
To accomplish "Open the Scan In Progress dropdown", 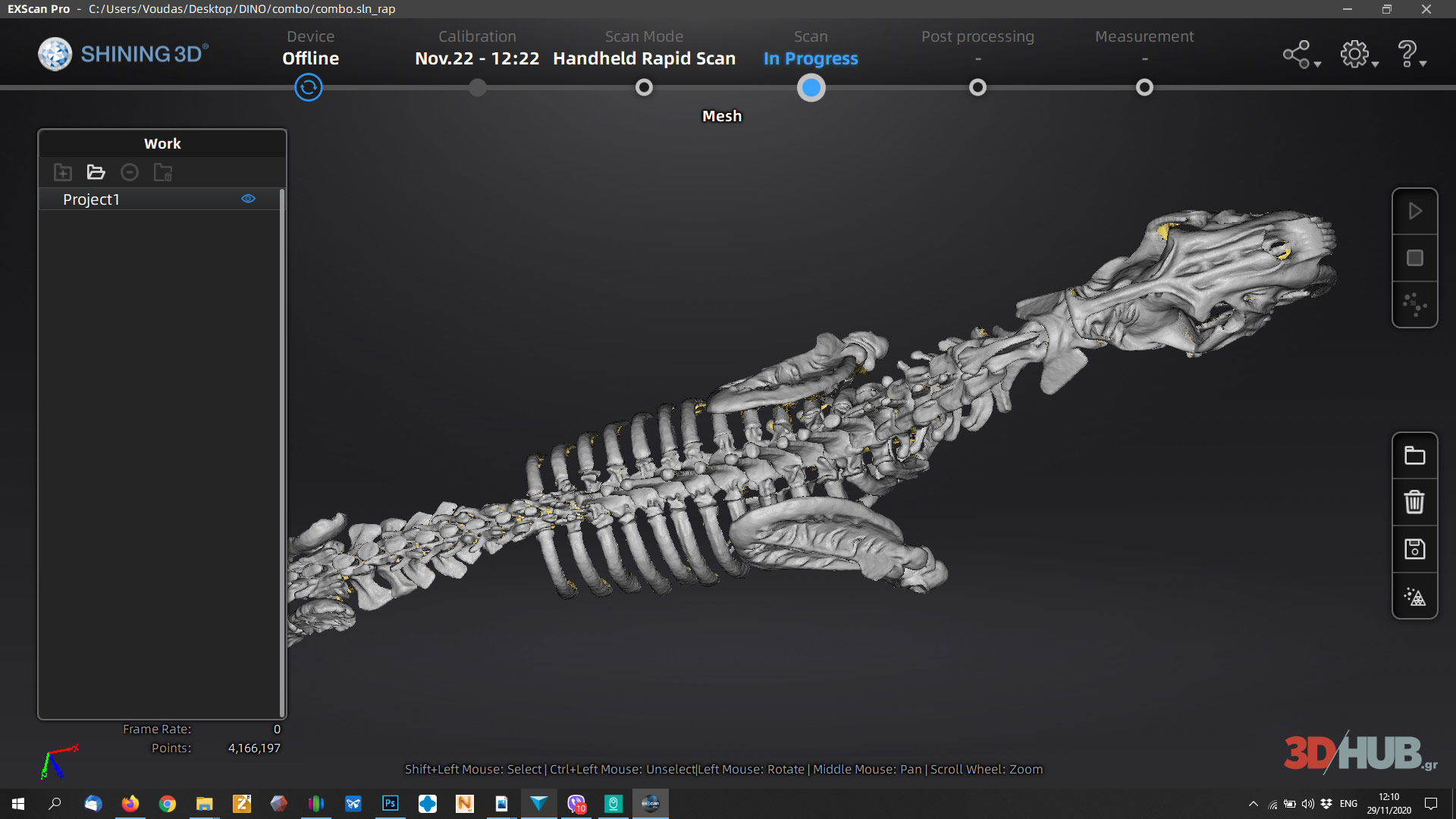I will (811, 58).
